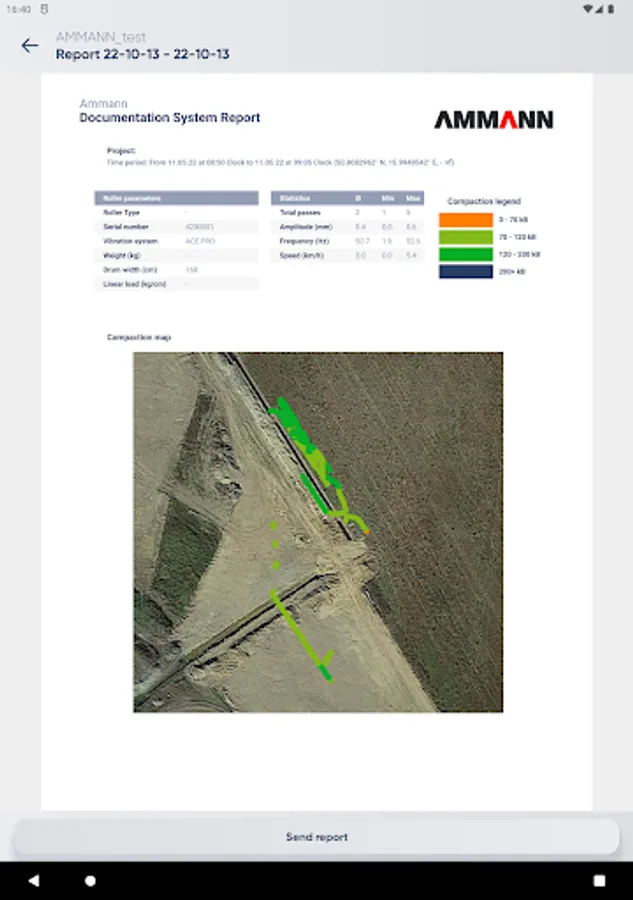Select the 'Report 22-10-13 - 22-10-13' title
Viewport: 633px width, 900px height.
(142, 54)
